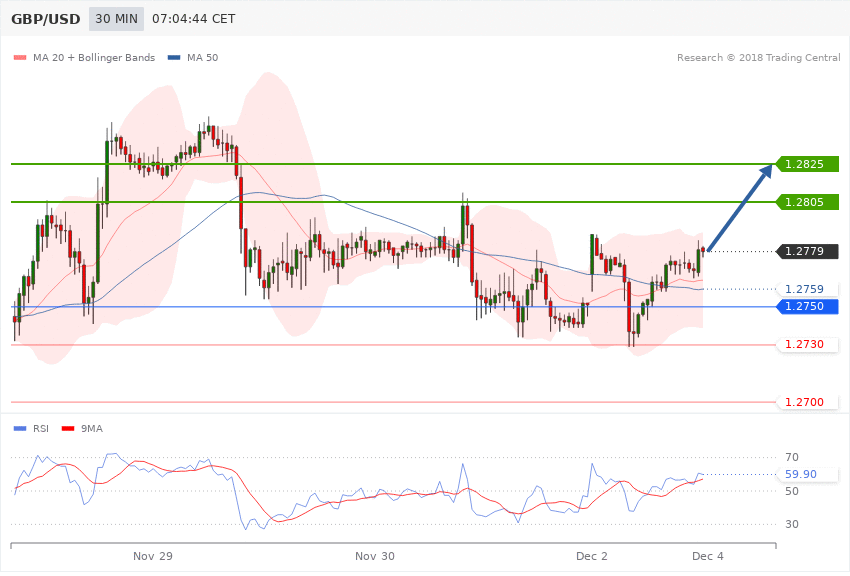Image resolution: width=850 pixels, height=576 pixels.
Task: Click the Dec 2 date axis label
Action: [x=592, y=556]
